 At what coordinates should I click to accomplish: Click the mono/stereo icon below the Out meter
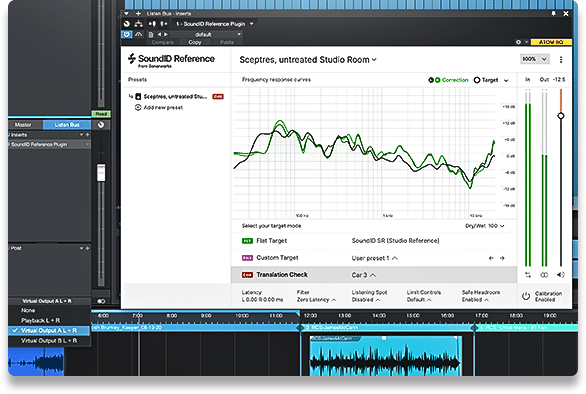544,275
